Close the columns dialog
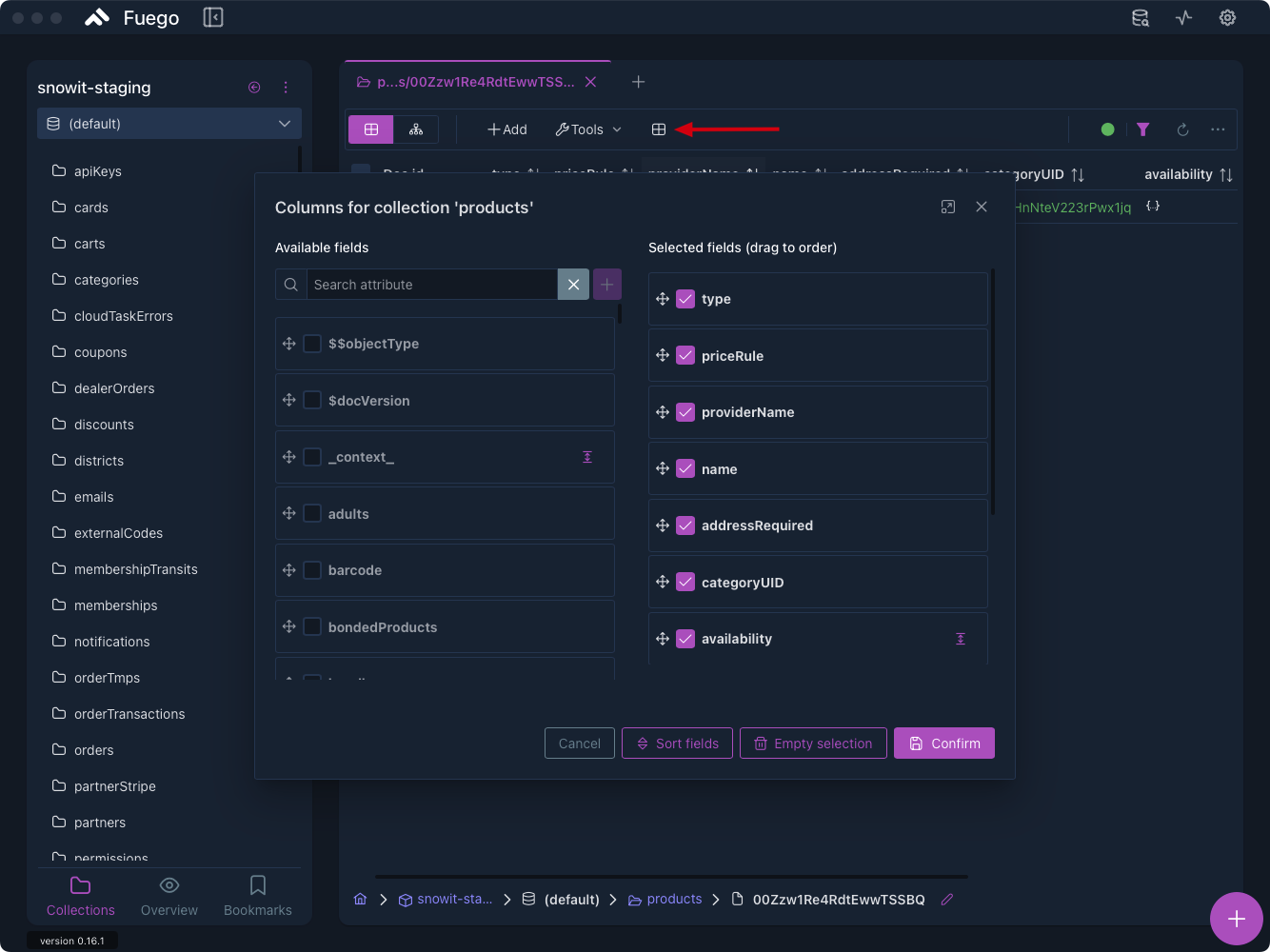The image size is (1270, 952). click(982, 207)
